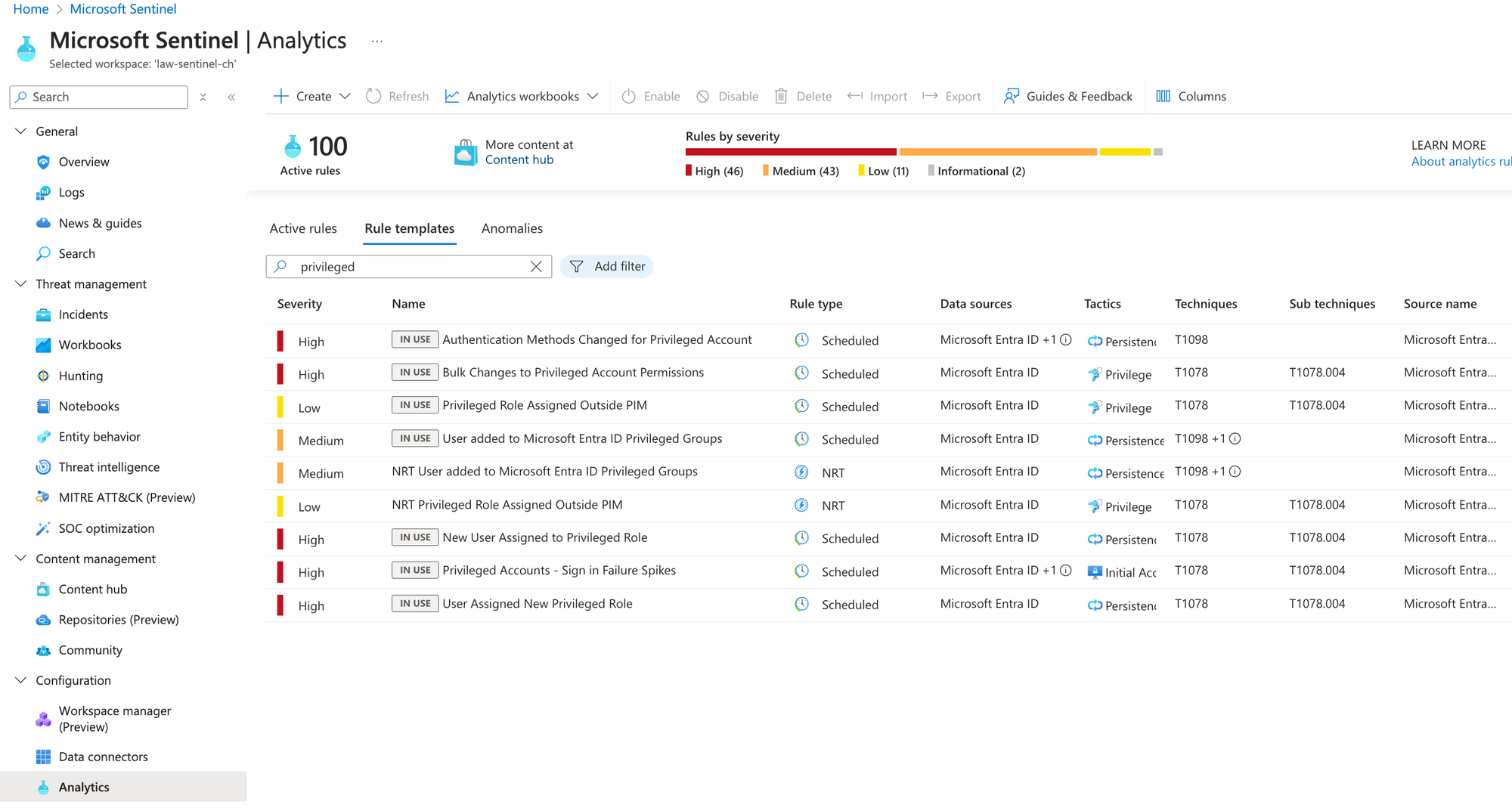Click the Add filter button
The width and height of the screenshot is (1512, 808).
607,266
